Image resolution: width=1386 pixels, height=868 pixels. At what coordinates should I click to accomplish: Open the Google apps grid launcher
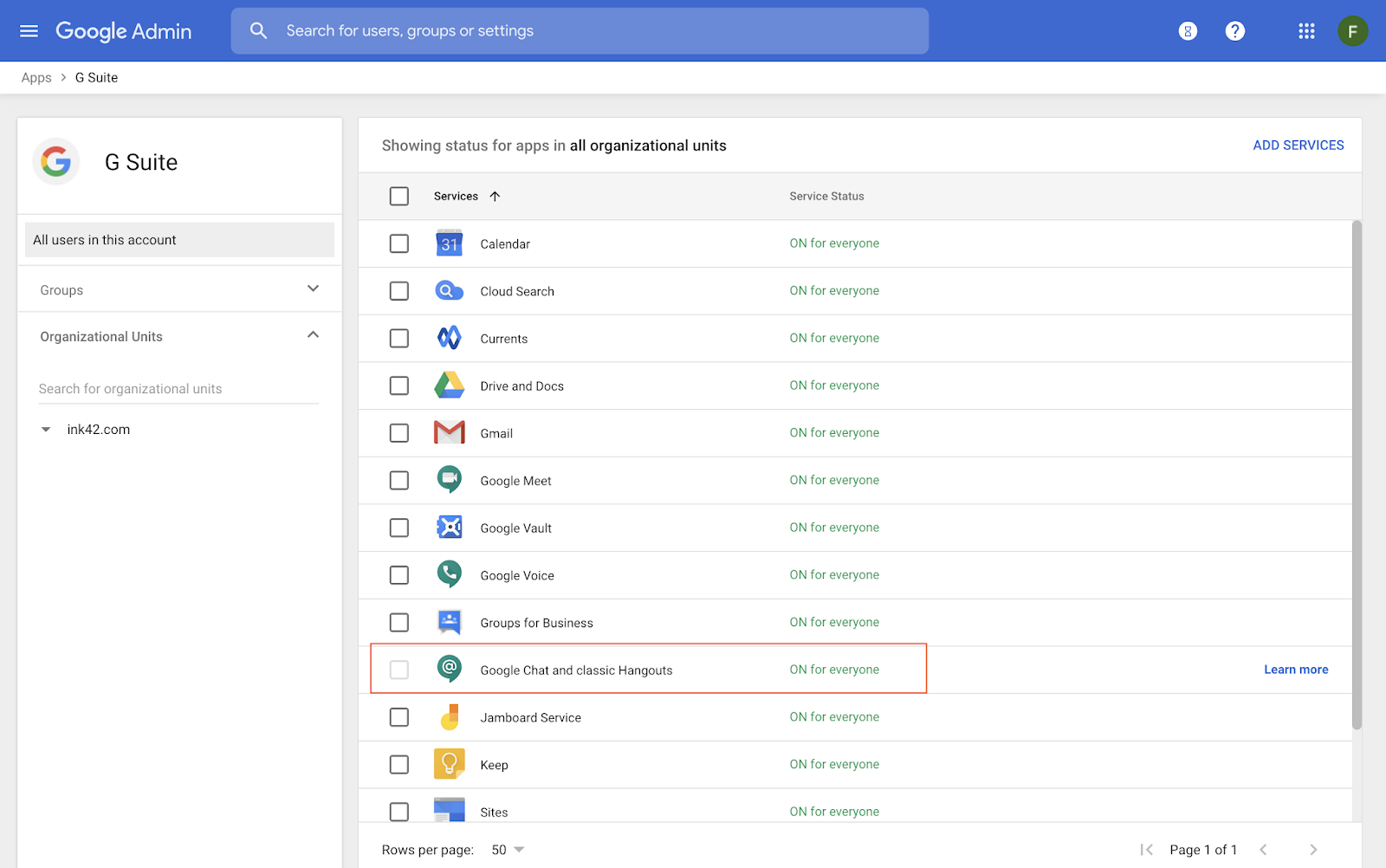pos(1306,31)
